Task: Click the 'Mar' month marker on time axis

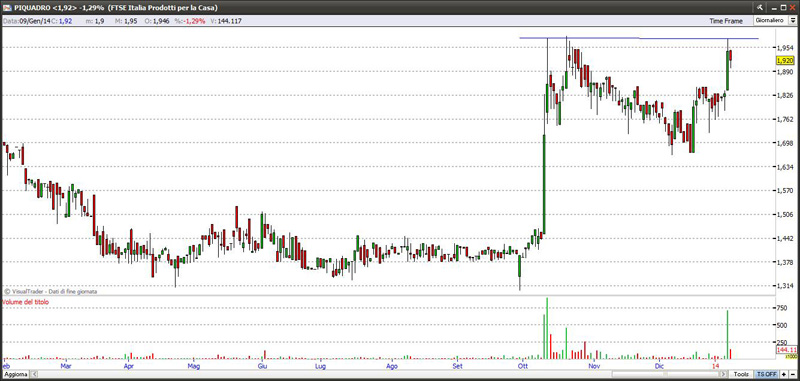Action: coord(65,366)
